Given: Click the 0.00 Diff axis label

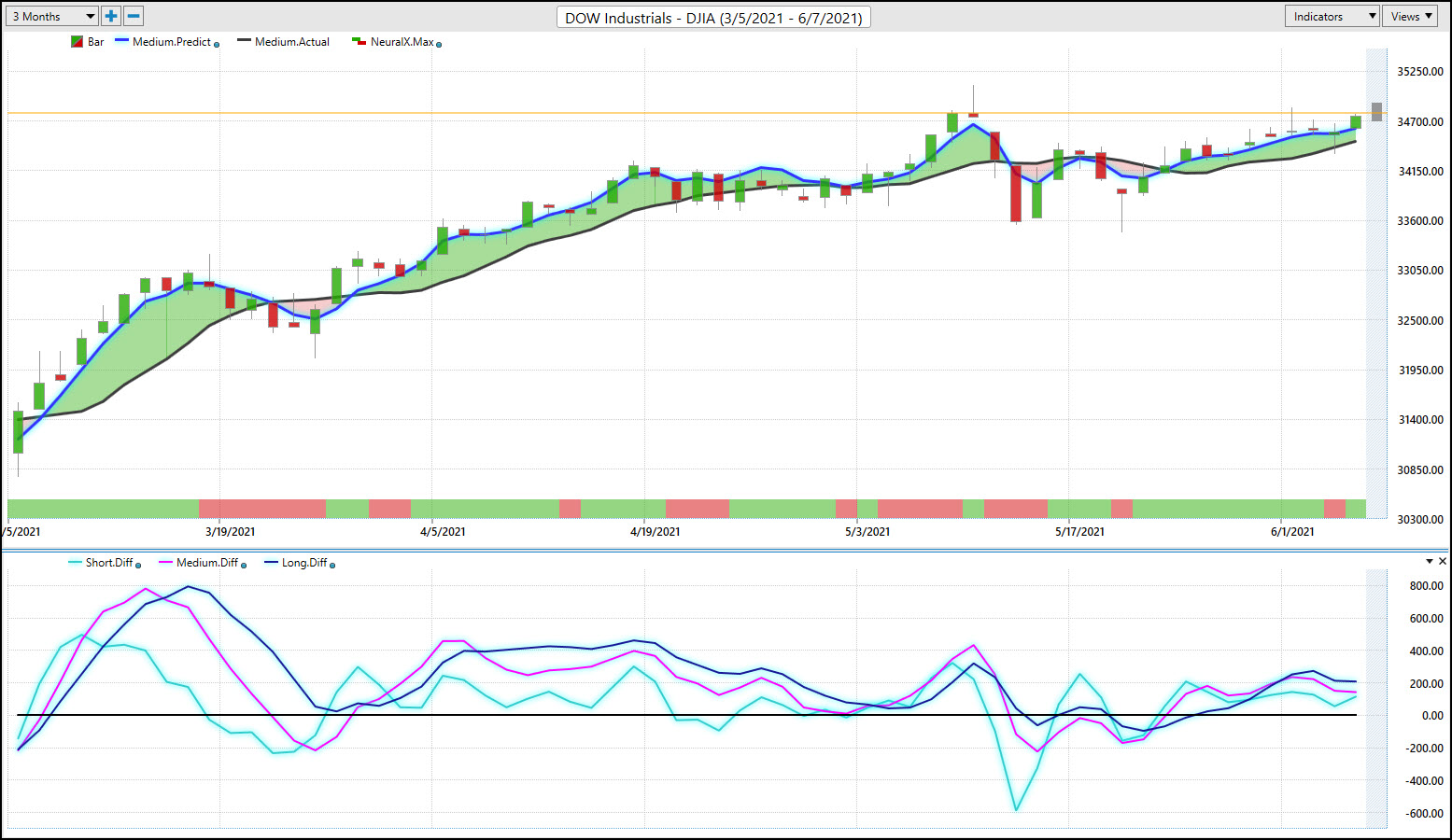Looking at the screenshot, I should click(x=1432, y=716).
